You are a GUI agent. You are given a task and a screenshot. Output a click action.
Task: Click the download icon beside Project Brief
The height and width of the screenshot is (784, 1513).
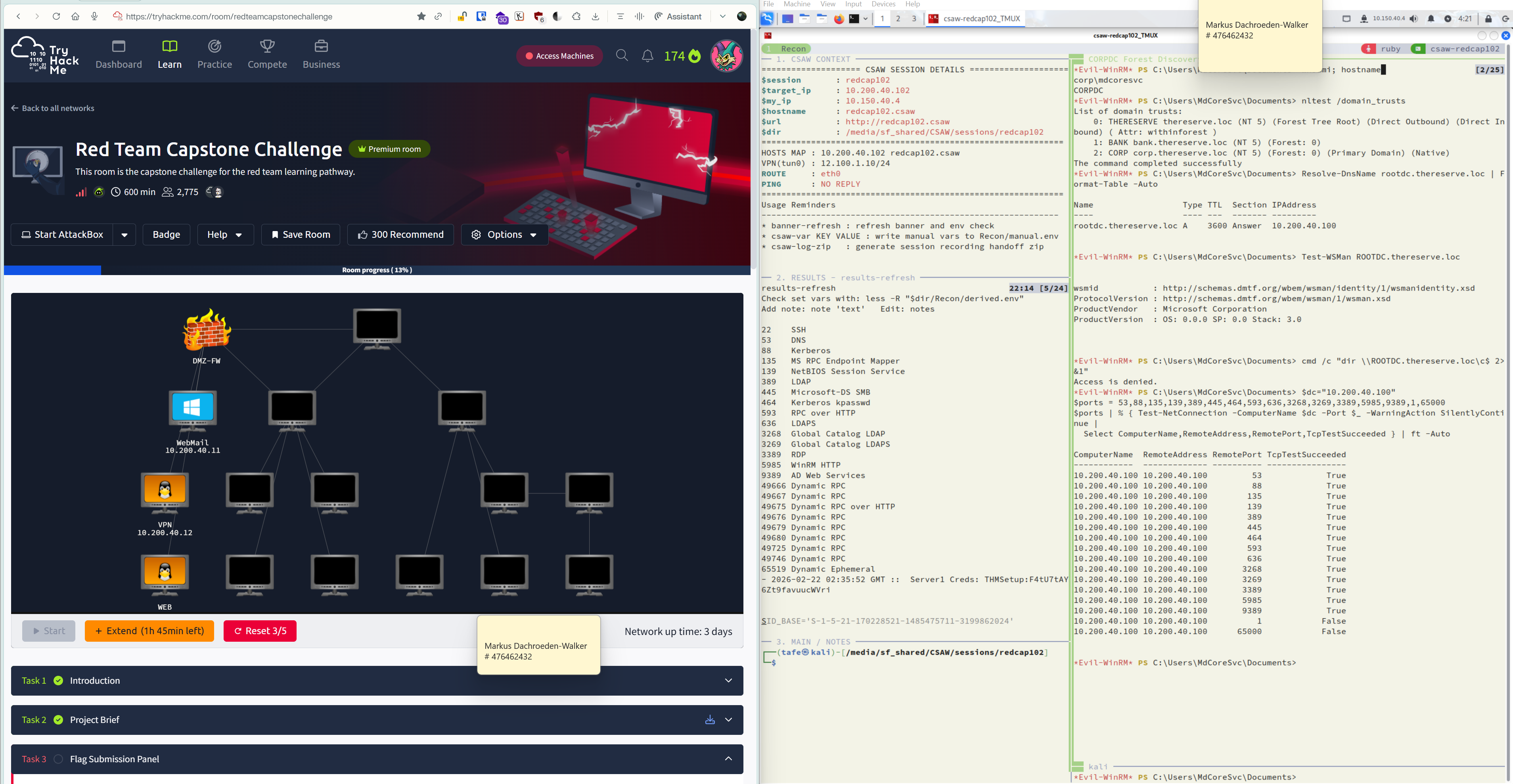pyautogui.click(x=709, y=719)
